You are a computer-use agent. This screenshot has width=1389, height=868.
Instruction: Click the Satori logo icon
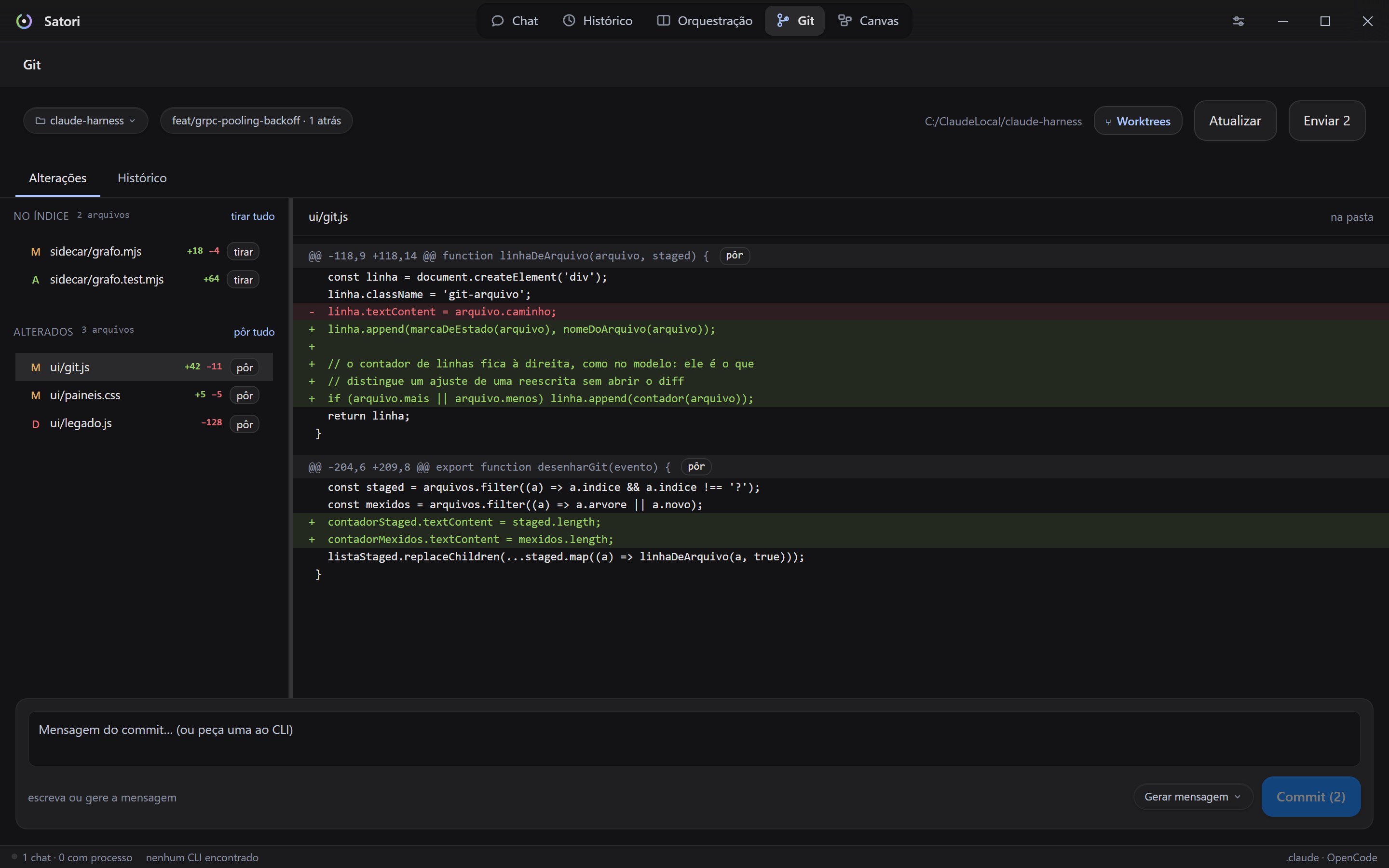pyautogui.click(x=24, y=21)
